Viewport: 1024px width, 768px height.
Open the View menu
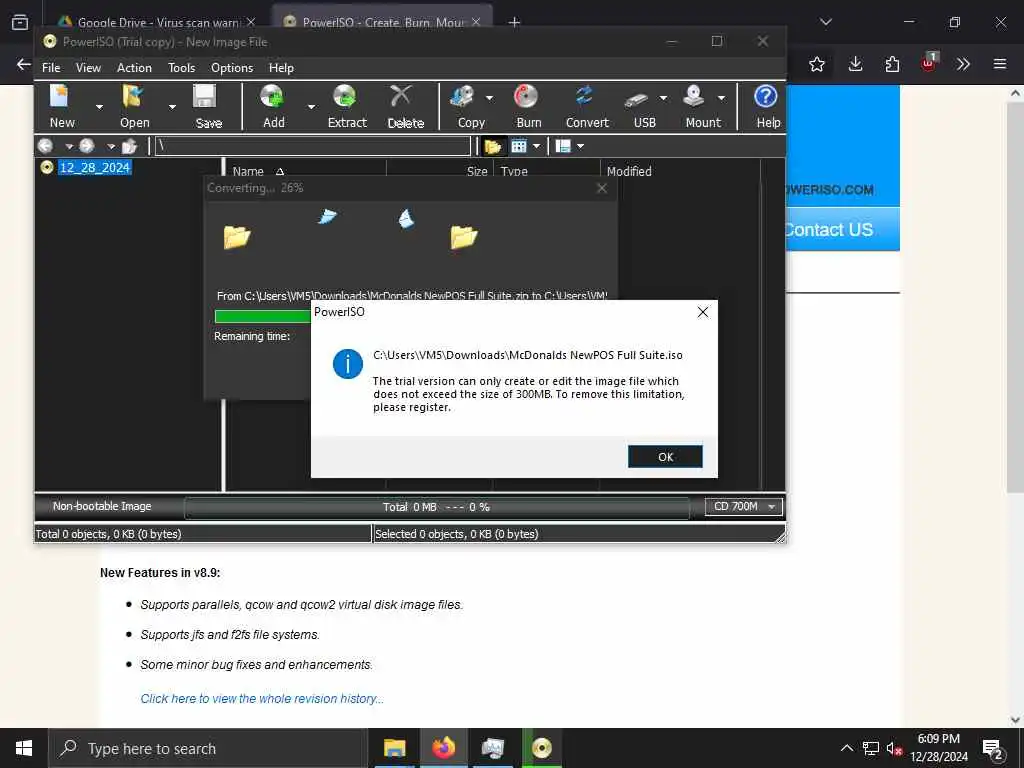[x=88, y=68]
